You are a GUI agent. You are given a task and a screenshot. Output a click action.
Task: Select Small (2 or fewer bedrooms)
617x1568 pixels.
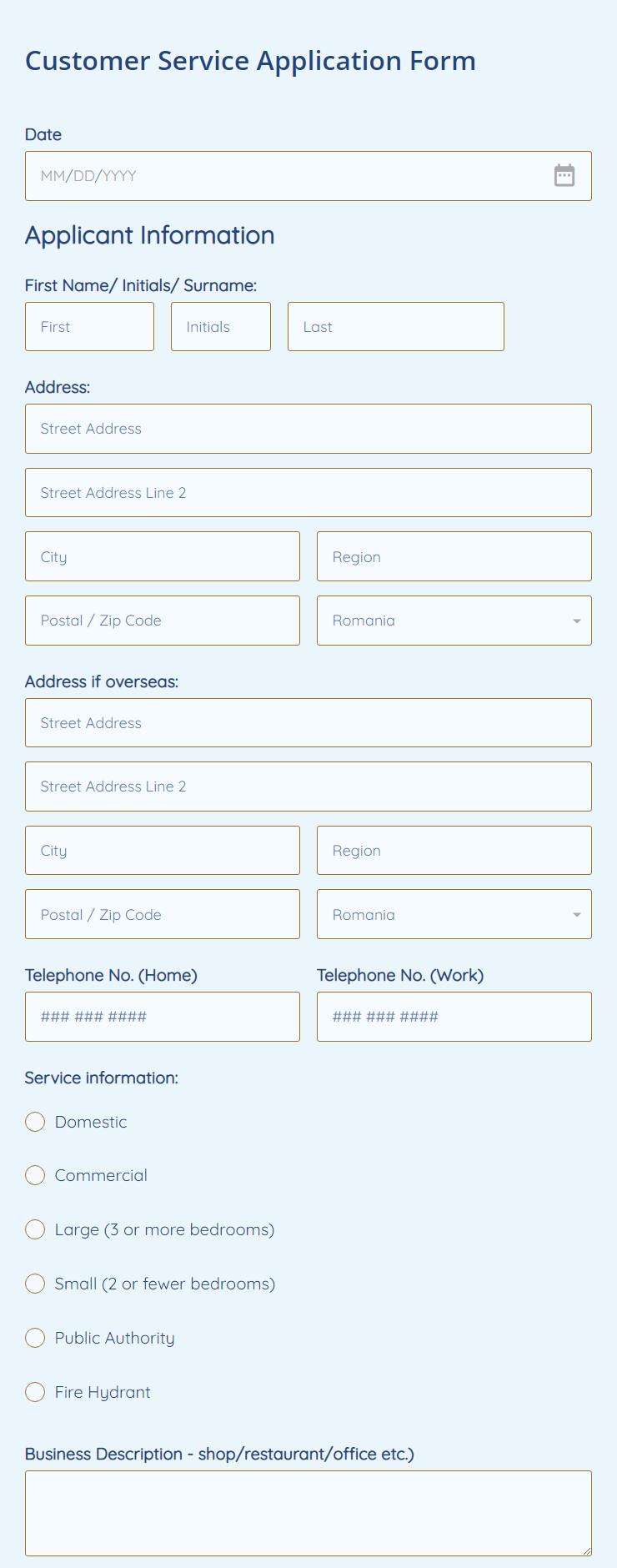35,1284
